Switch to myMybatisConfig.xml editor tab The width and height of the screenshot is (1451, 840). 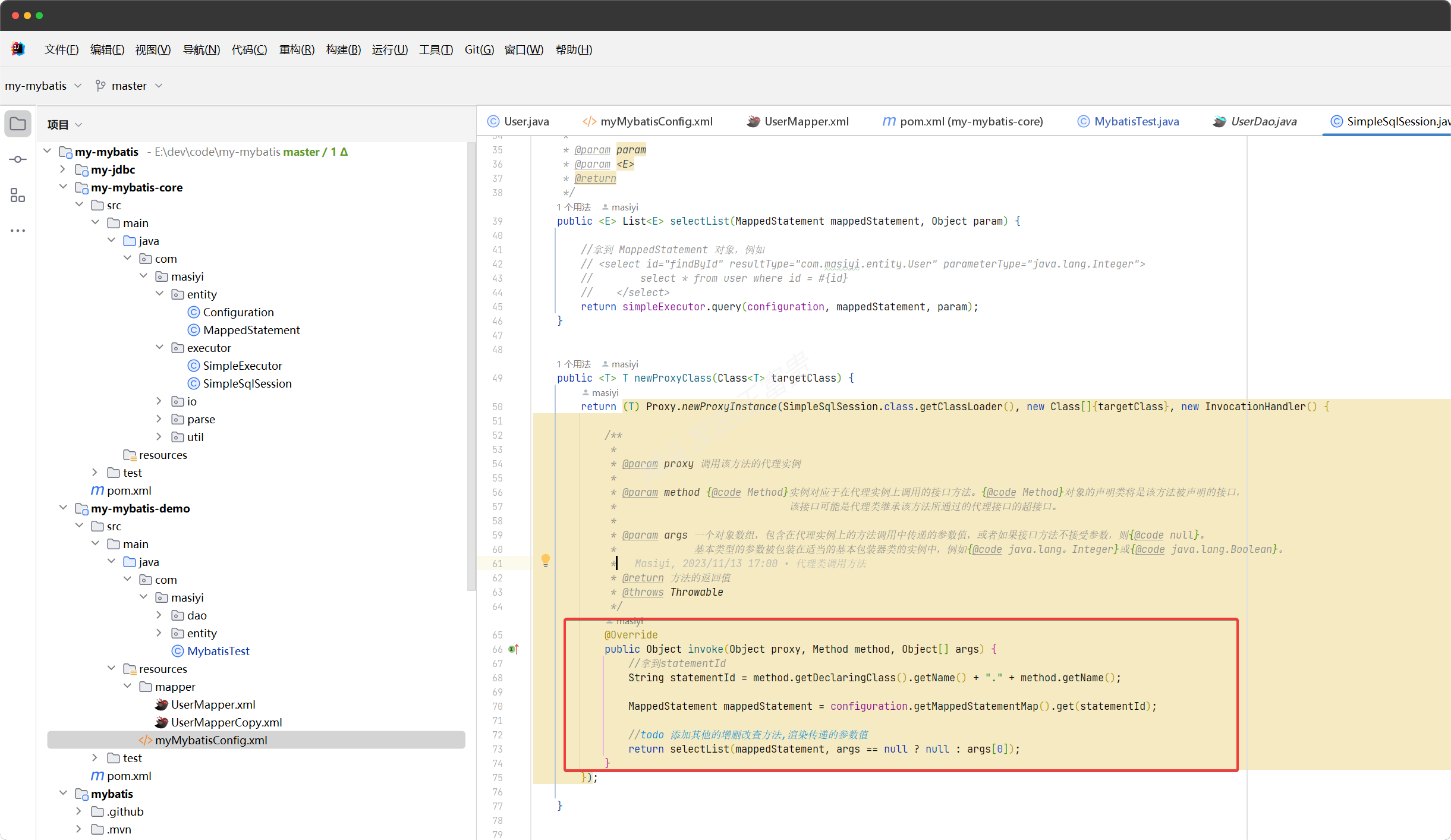(x=647, y=121)
